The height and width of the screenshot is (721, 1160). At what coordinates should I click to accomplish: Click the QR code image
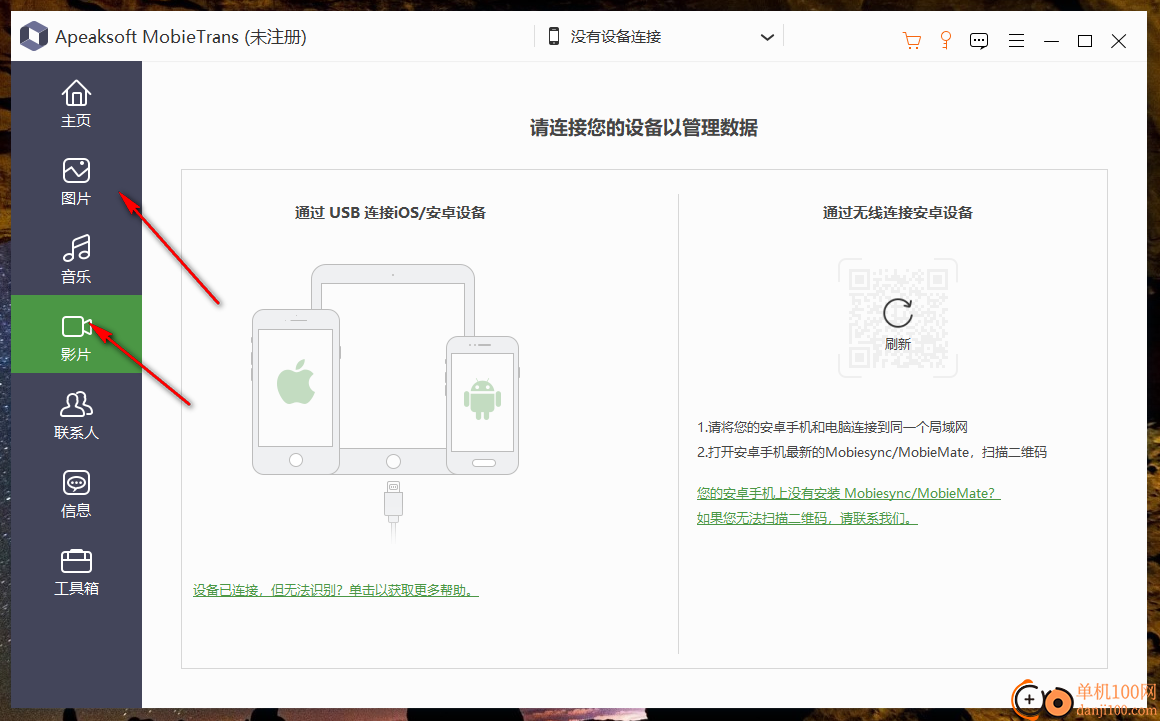[x=897, y=318]
